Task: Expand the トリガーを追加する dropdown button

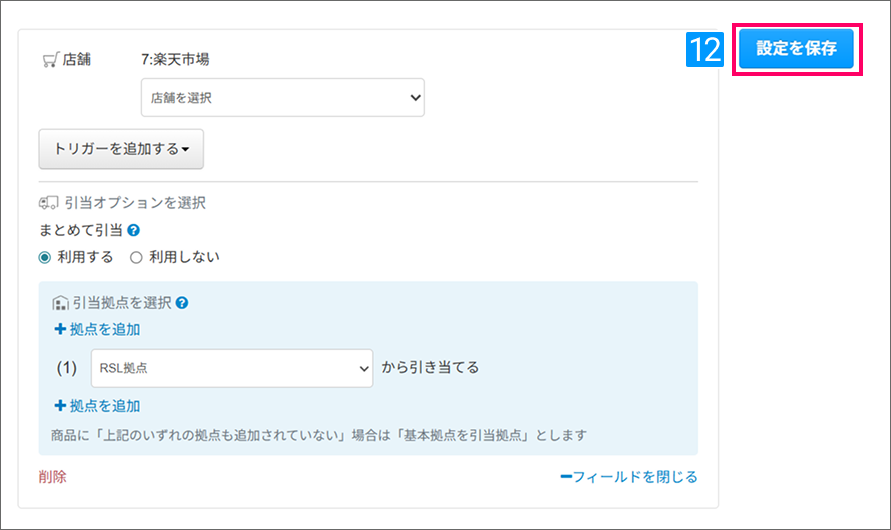Action: [121, 149]
